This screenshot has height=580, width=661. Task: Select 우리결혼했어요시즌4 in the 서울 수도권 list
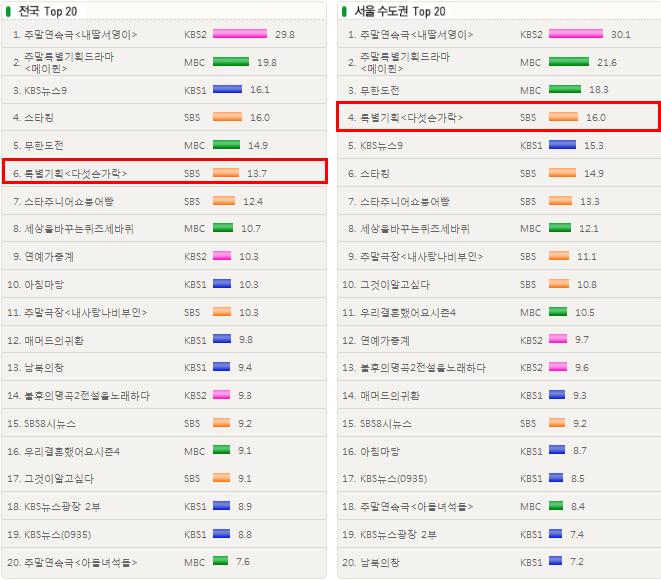click(408, 312)
